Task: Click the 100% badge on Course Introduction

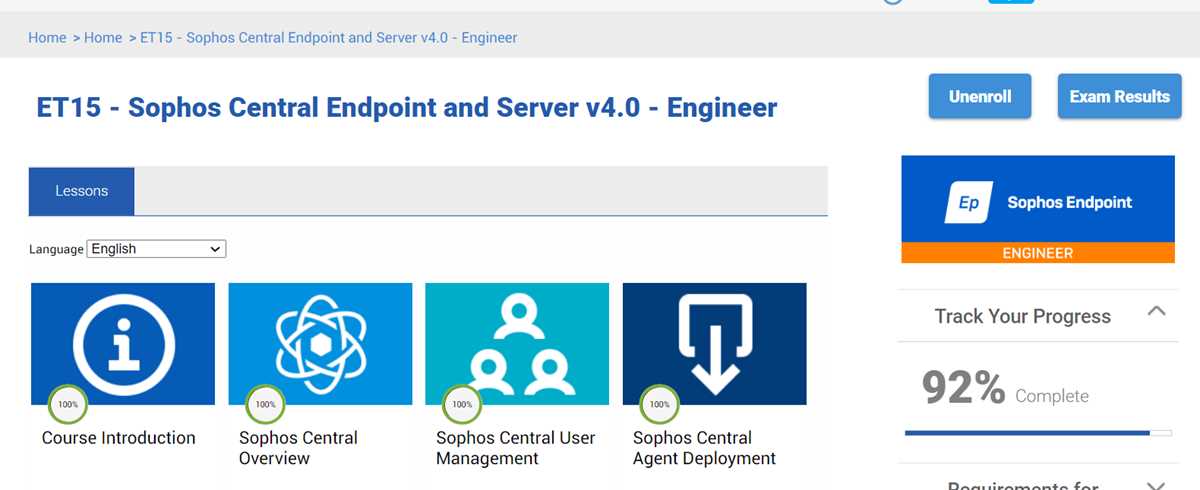Action: click(68, 405)
